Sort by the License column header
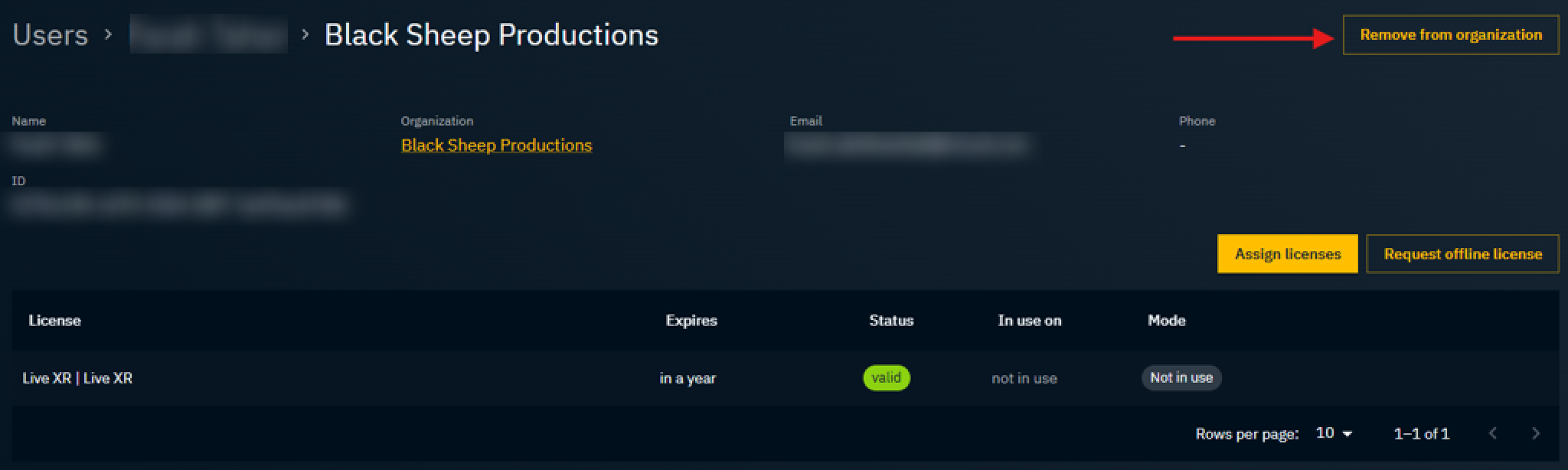The height and width of the screenshot is (470, 1568). [54, 321]
